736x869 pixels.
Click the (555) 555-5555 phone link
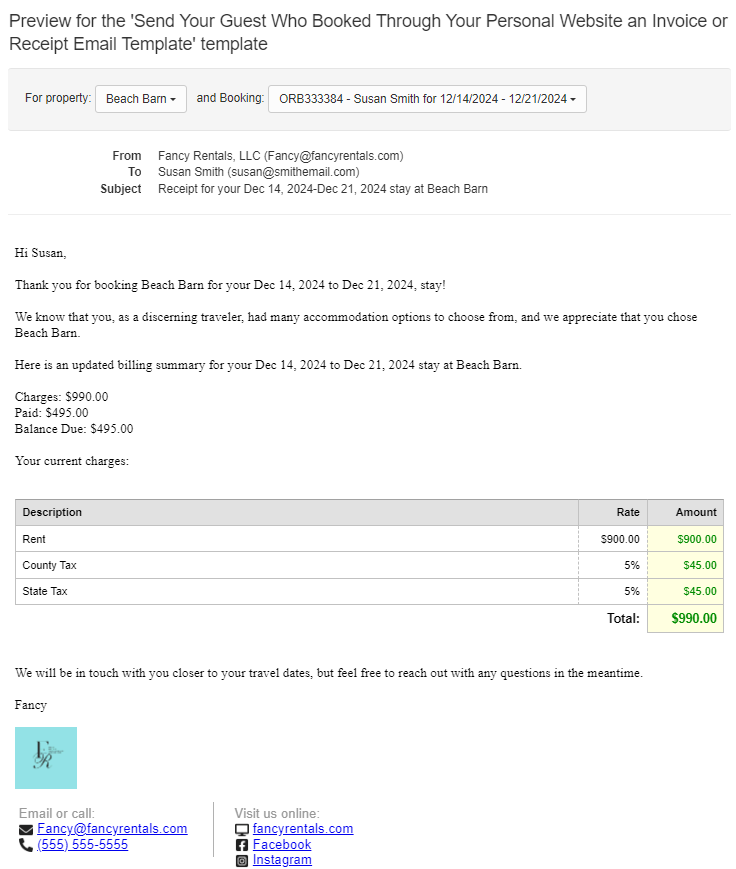pyautogui.click(x=82, y=845)
